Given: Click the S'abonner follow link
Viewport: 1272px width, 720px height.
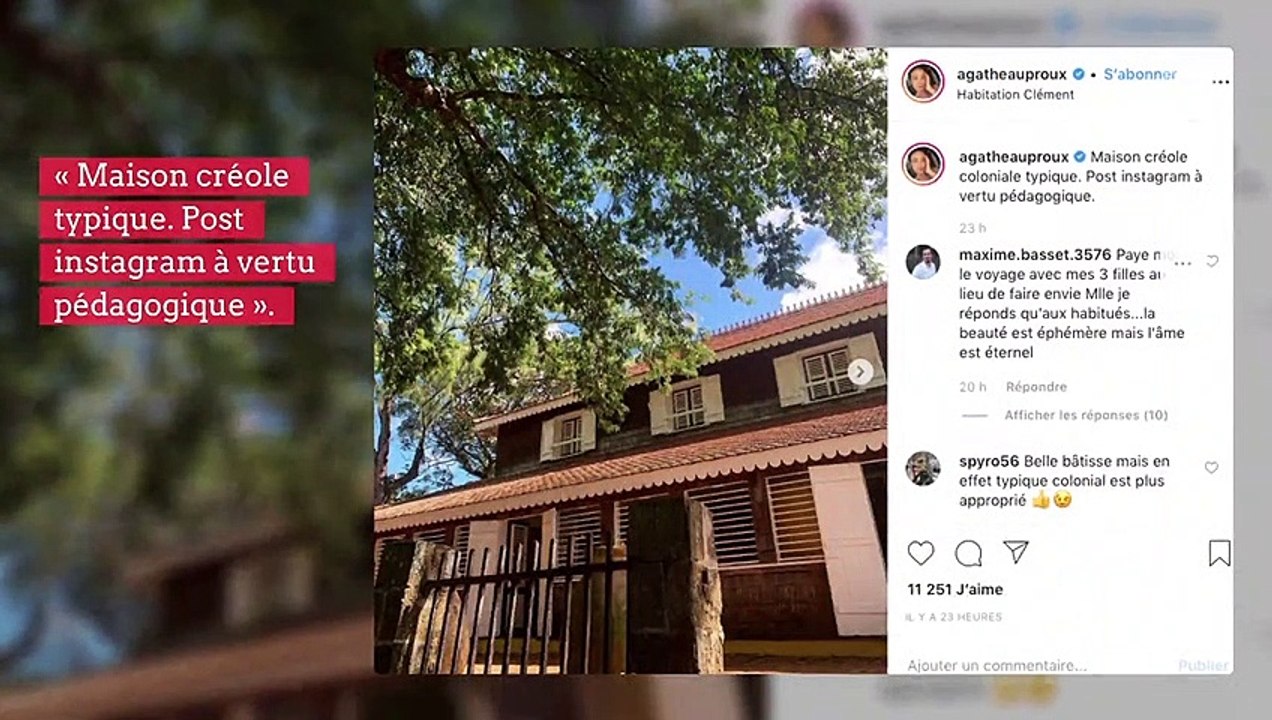Looking at the screenshot, I should [1140, 74].
